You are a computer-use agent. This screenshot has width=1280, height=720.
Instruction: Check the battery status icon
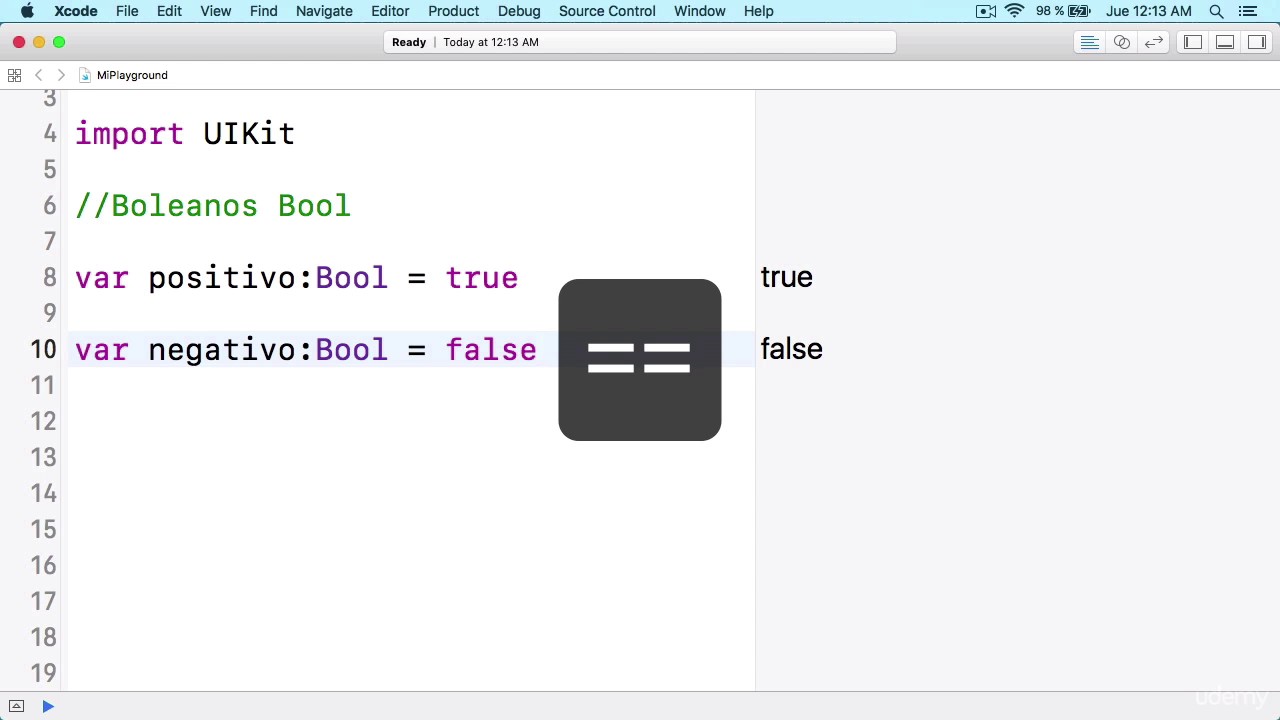1079,11
